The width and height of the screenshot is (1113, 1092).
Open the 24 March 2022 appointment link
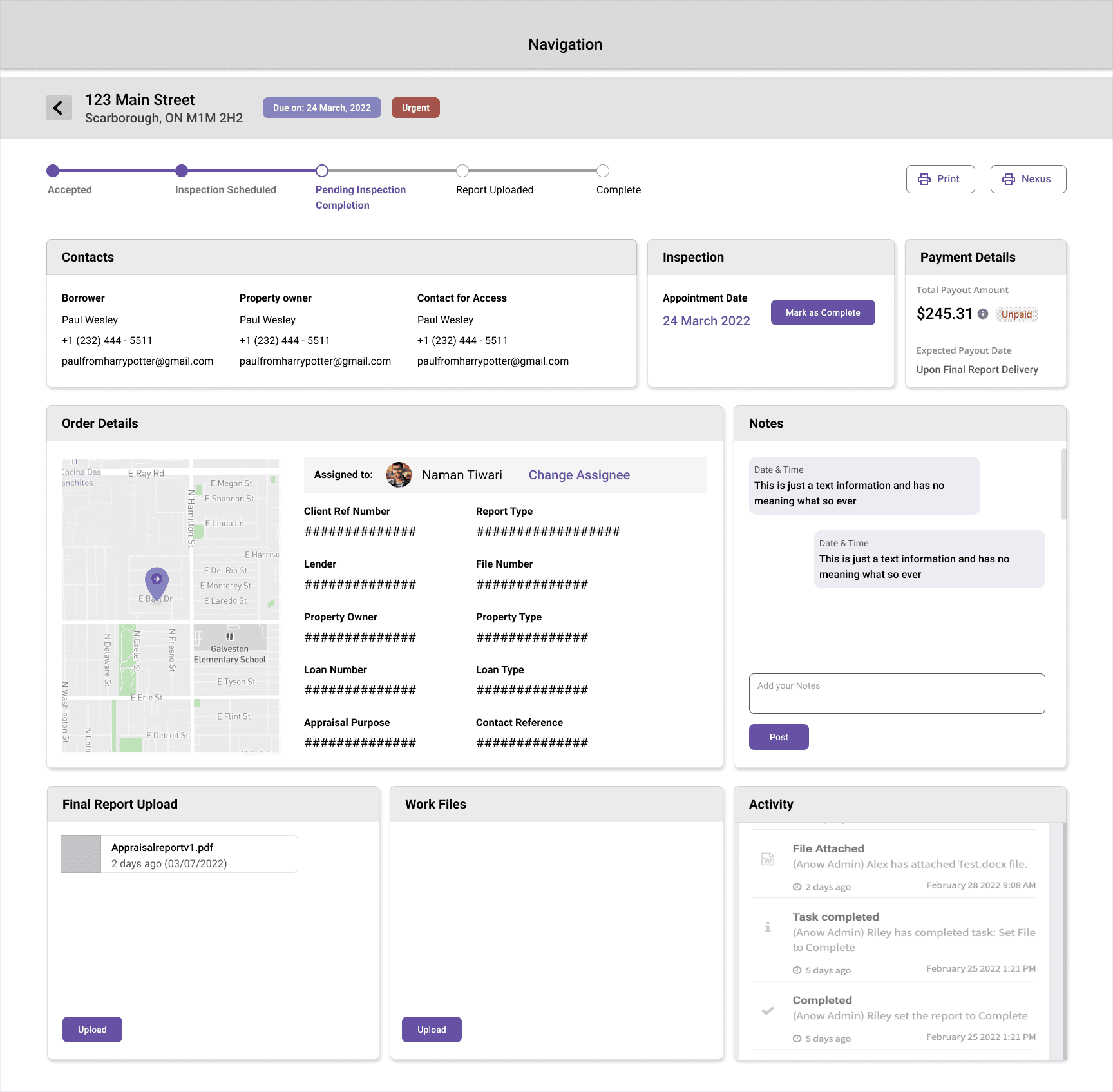pyautogui.click(x=706, y=320)
